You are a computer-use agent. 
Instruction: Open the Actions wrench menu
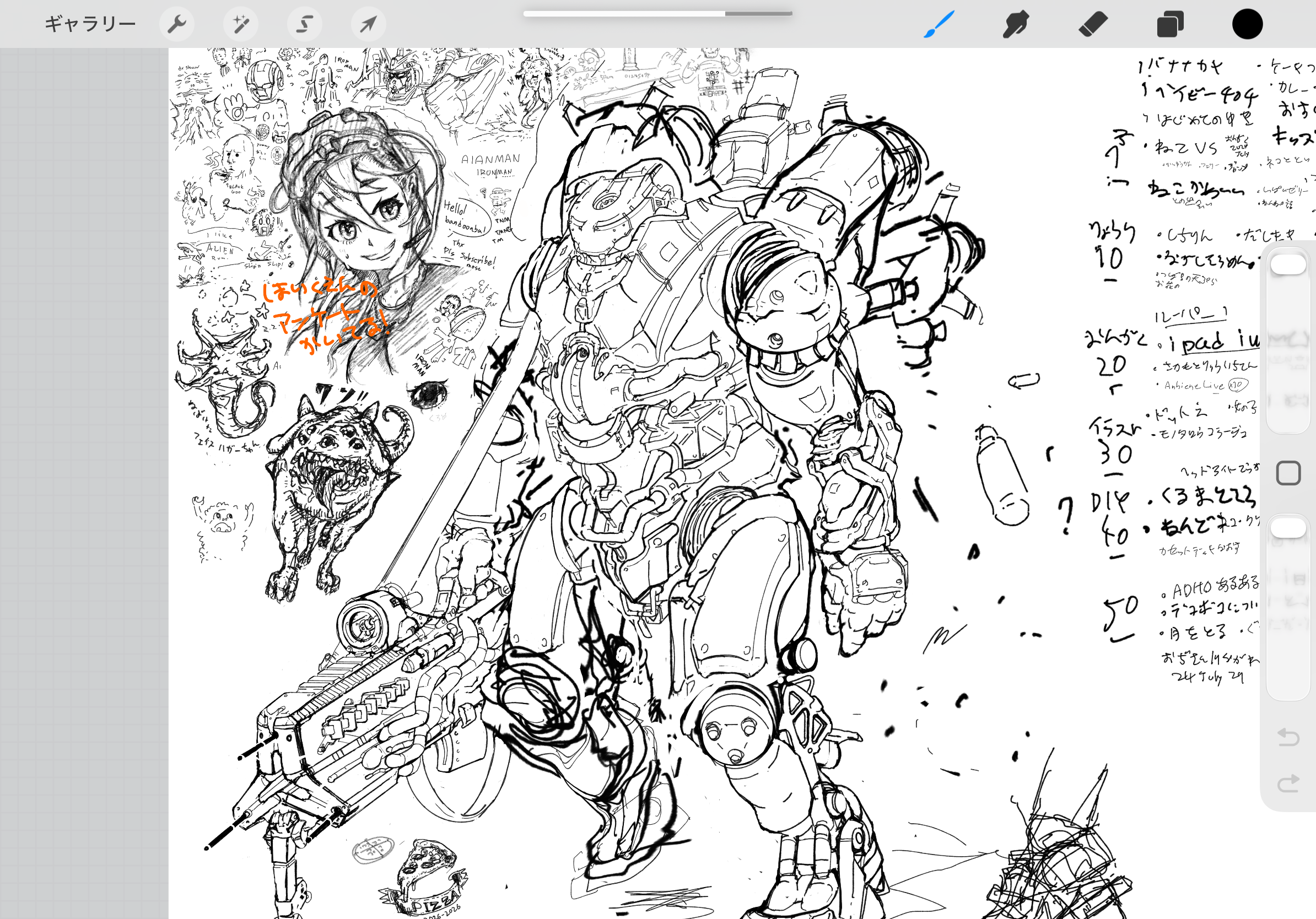point(176,24)
